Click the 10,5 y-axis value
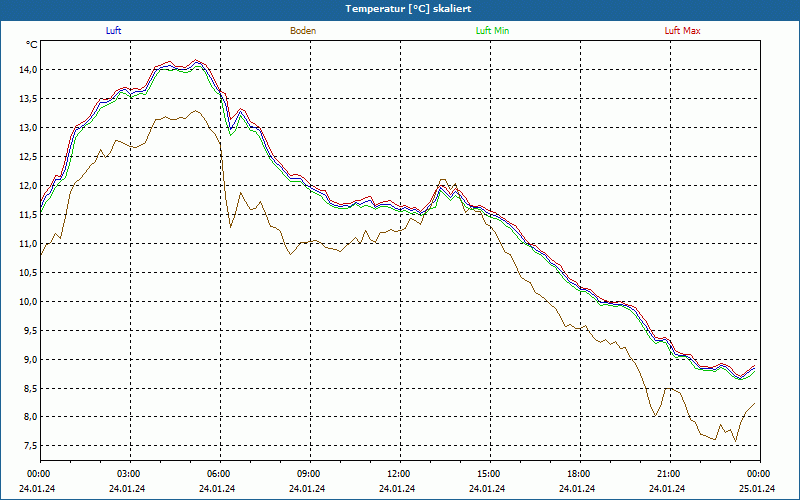The width and height of the screenshot is (800, 500). coord(28,272)
